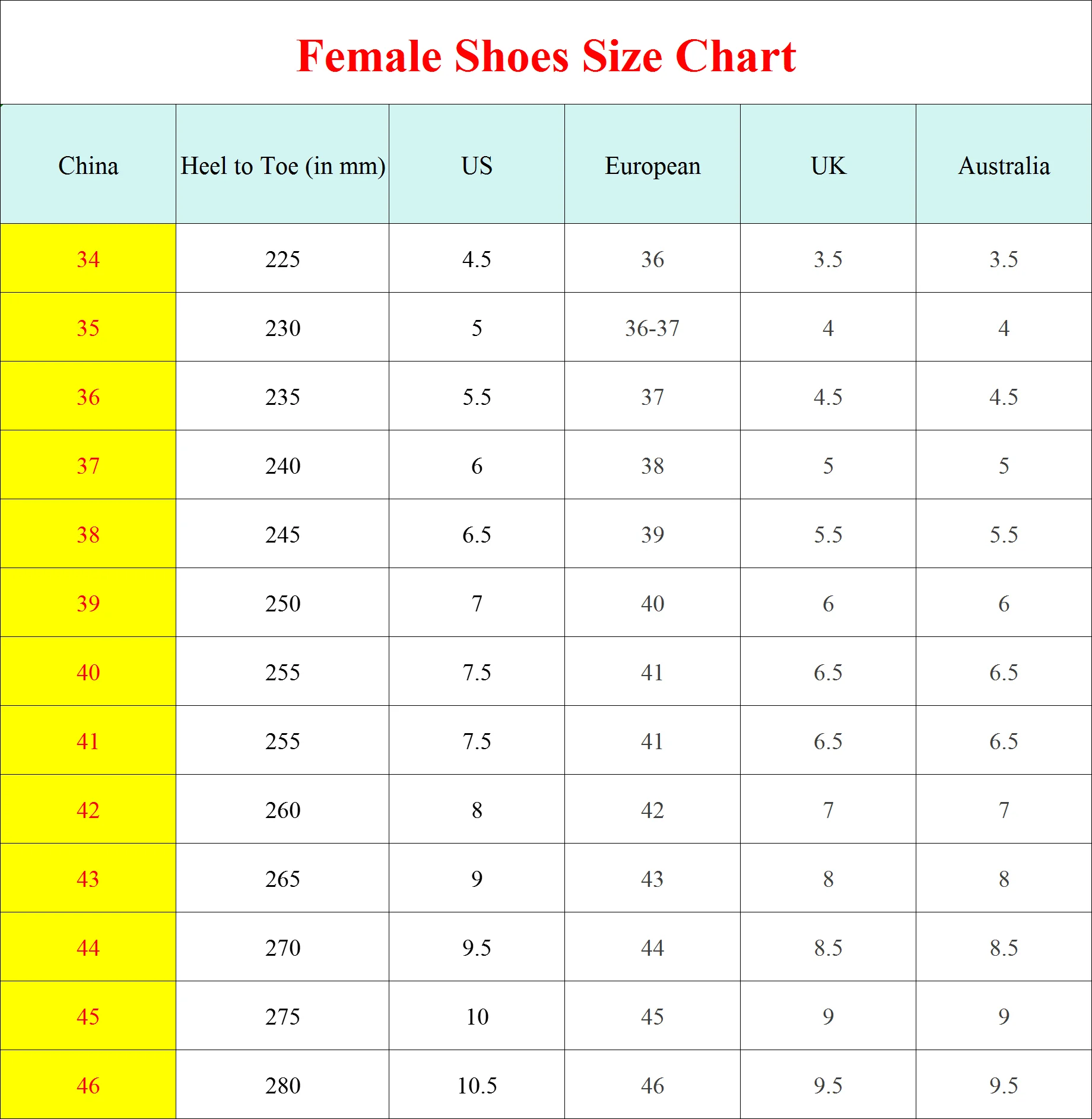The width and height of the screenshot is (1092, 1119).
Task: Select the China column header
Action: pyautogui.click(x=88, y=166)
